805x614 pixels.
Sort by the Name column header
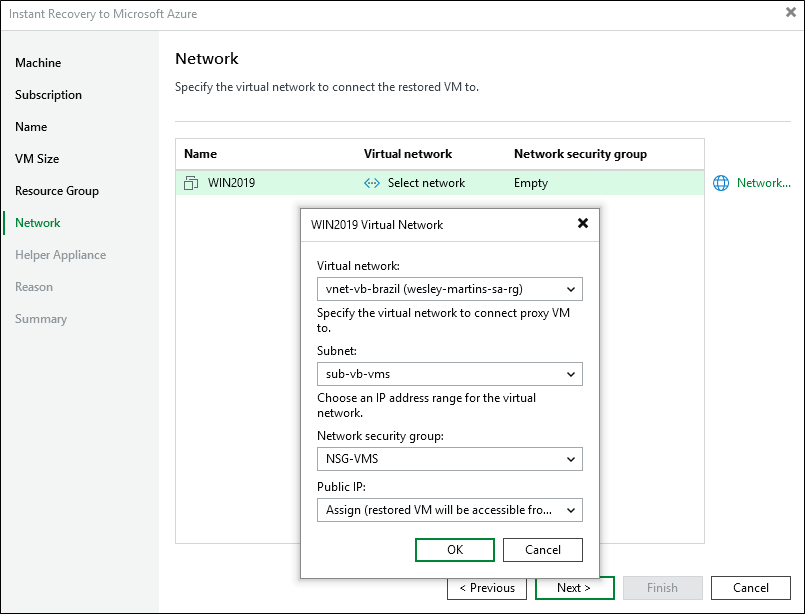[201, 154]
